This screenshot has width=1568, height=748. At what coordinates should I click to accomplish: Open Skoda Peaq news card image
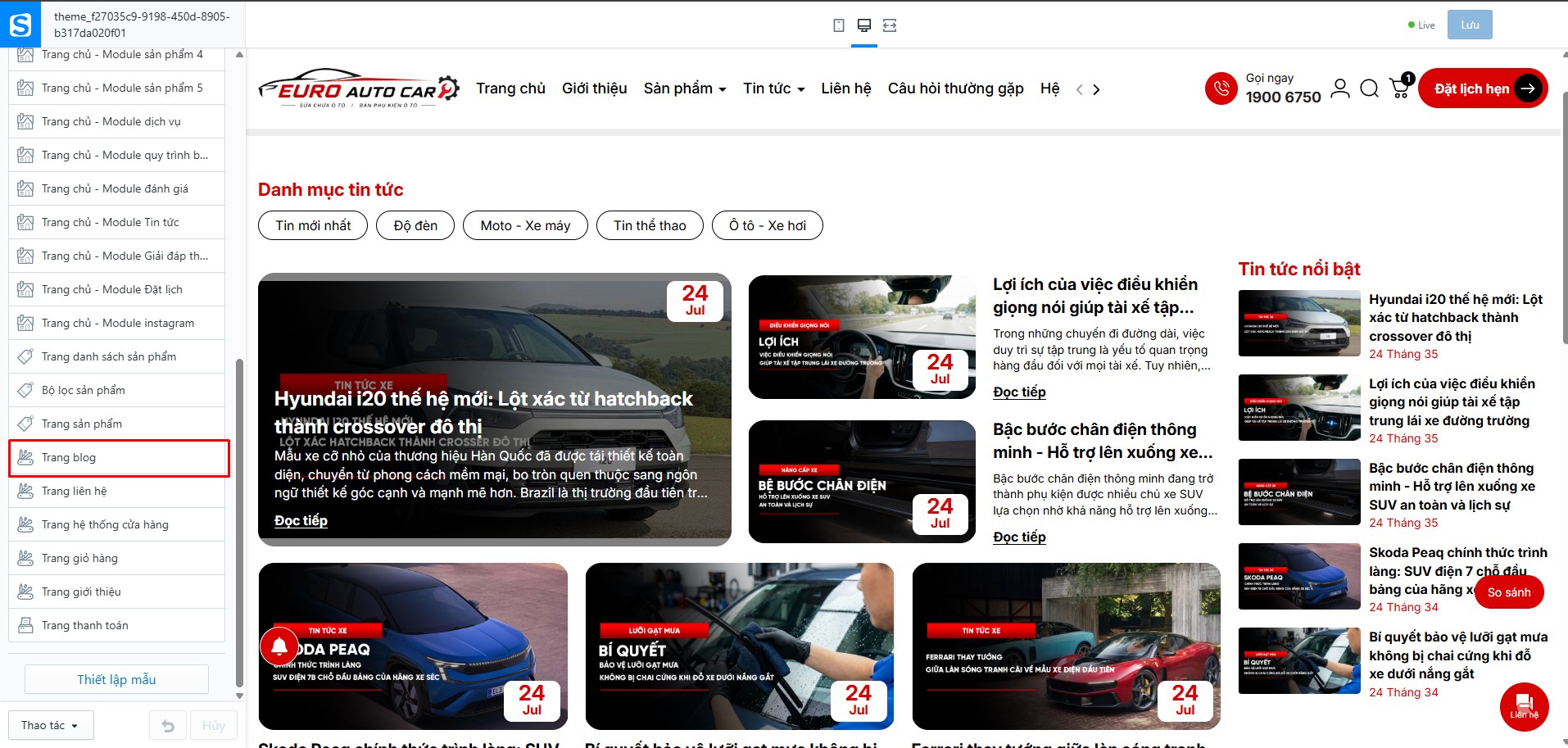tap(413, 646)
